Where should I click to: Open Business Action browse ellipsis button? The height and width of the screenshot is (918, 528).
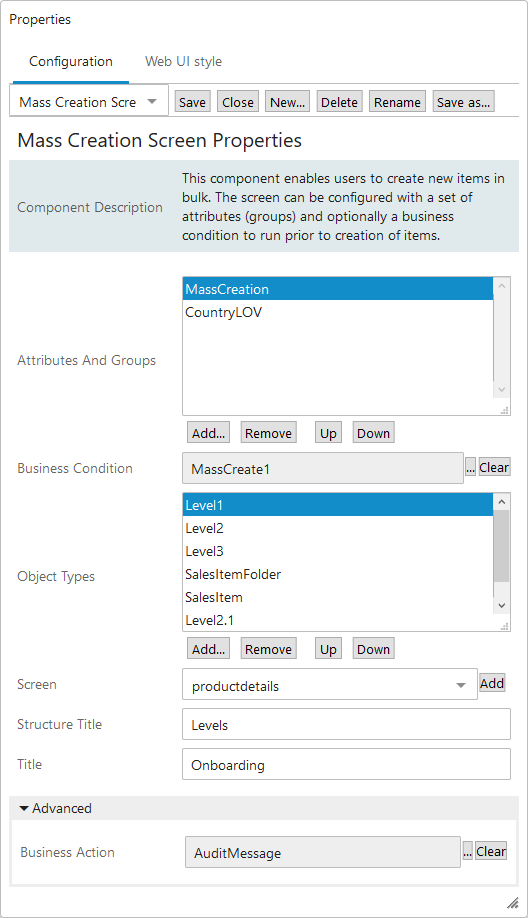pos(467,852)
